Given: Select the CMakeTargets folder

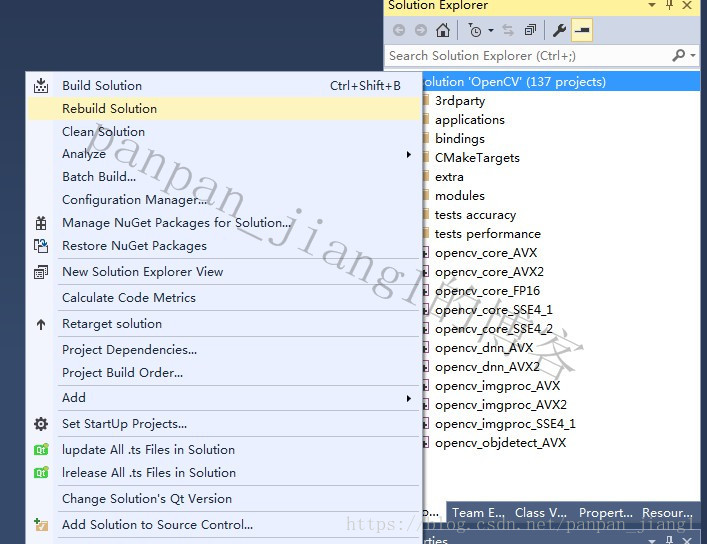Looking at the screenshot, I should click(x=477, y=157).
